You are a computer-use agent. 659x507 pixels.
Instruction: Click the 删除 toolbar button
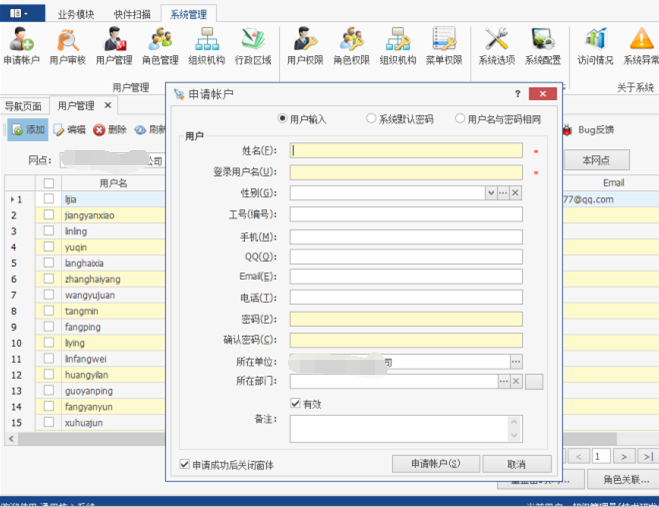click(110, 129)
